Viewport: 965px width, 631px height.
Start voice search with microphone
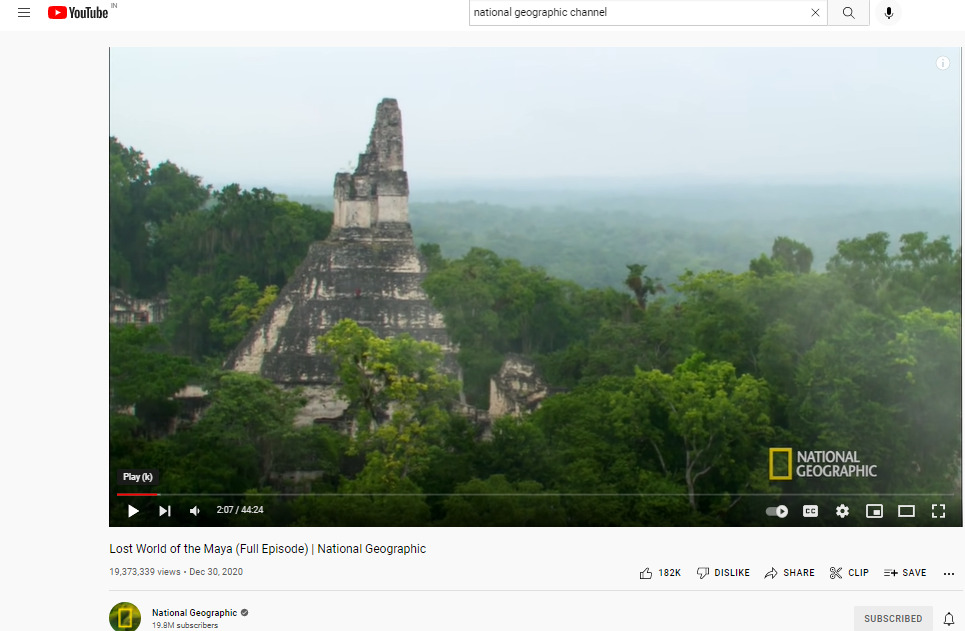tap(888, 12)
